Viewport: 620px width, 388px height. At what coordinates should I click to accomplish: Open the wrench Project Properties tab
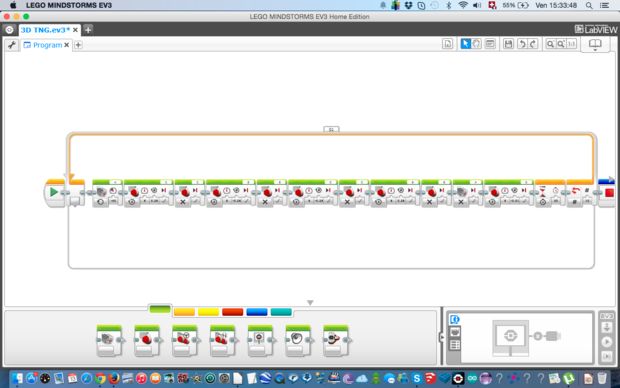[11, 45]
